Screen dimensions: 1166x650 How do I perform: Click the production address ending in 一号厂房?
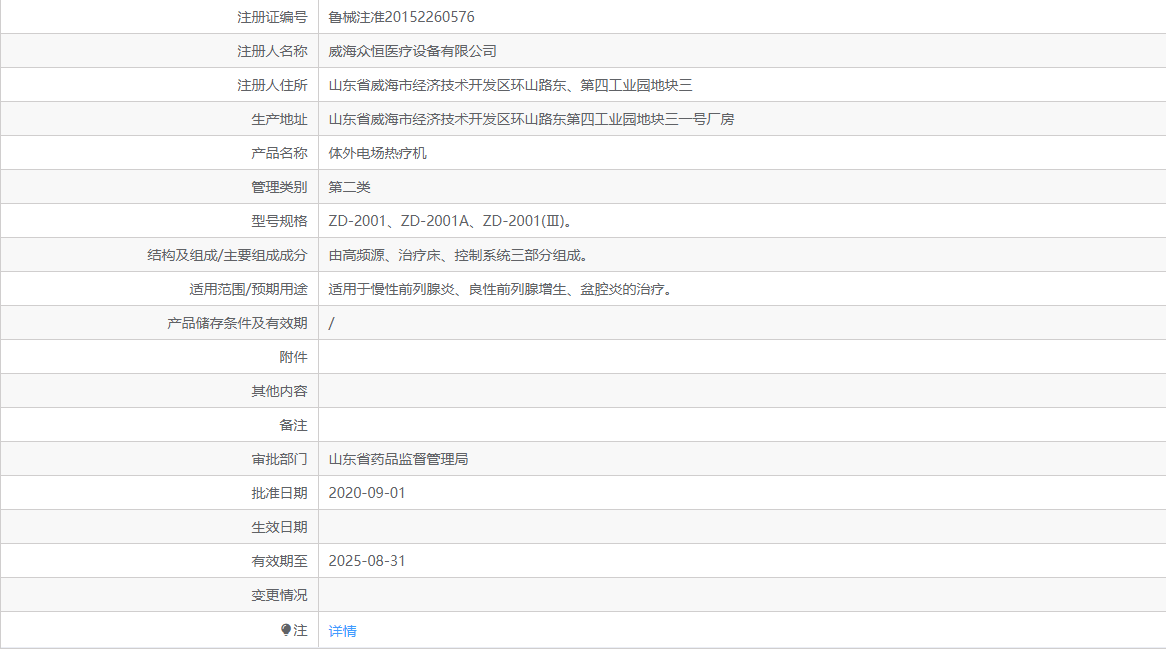click(x=531, y=119)
